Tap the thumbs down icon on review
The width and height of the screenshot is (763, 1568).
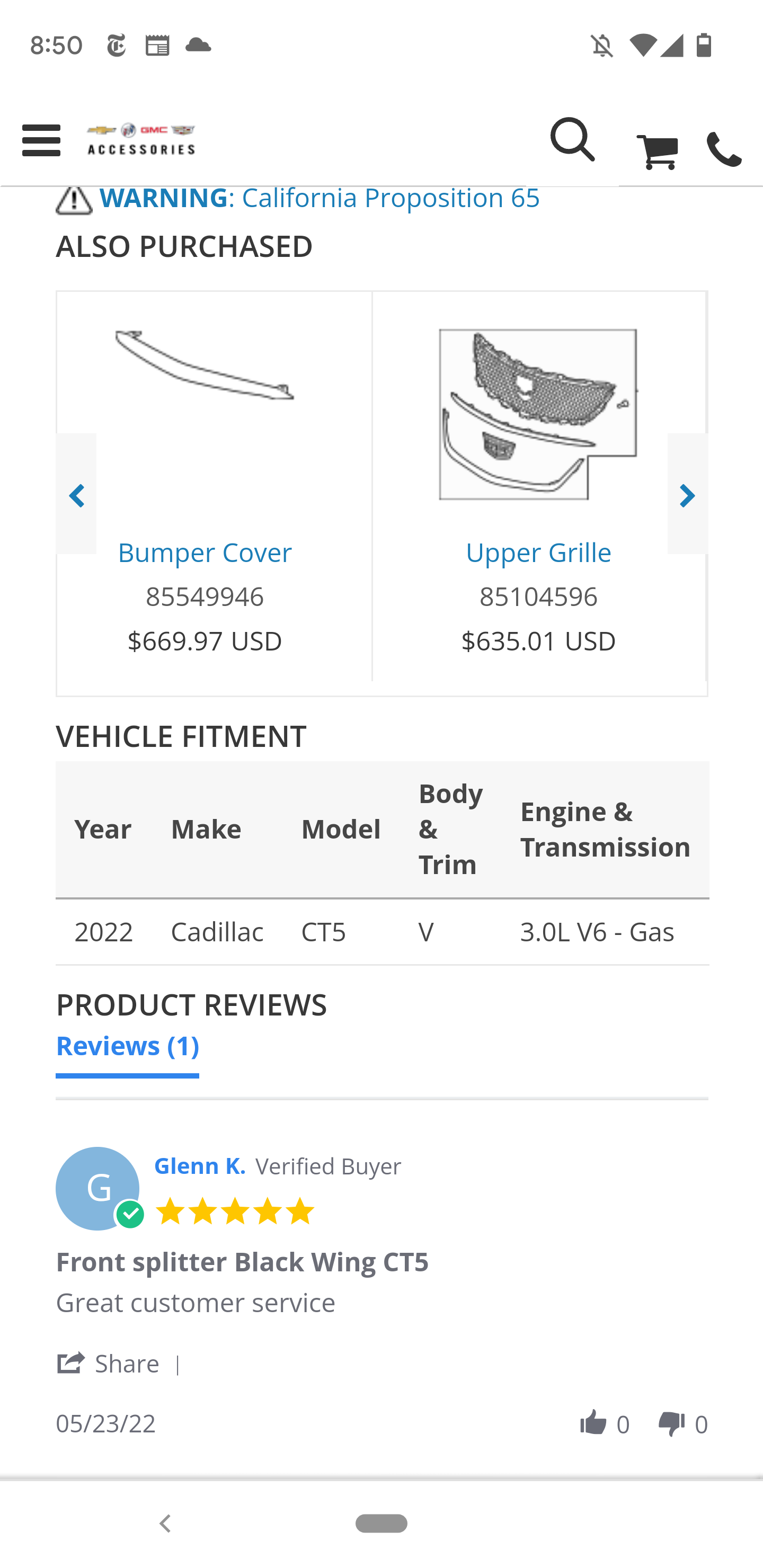coord(672,1423)
